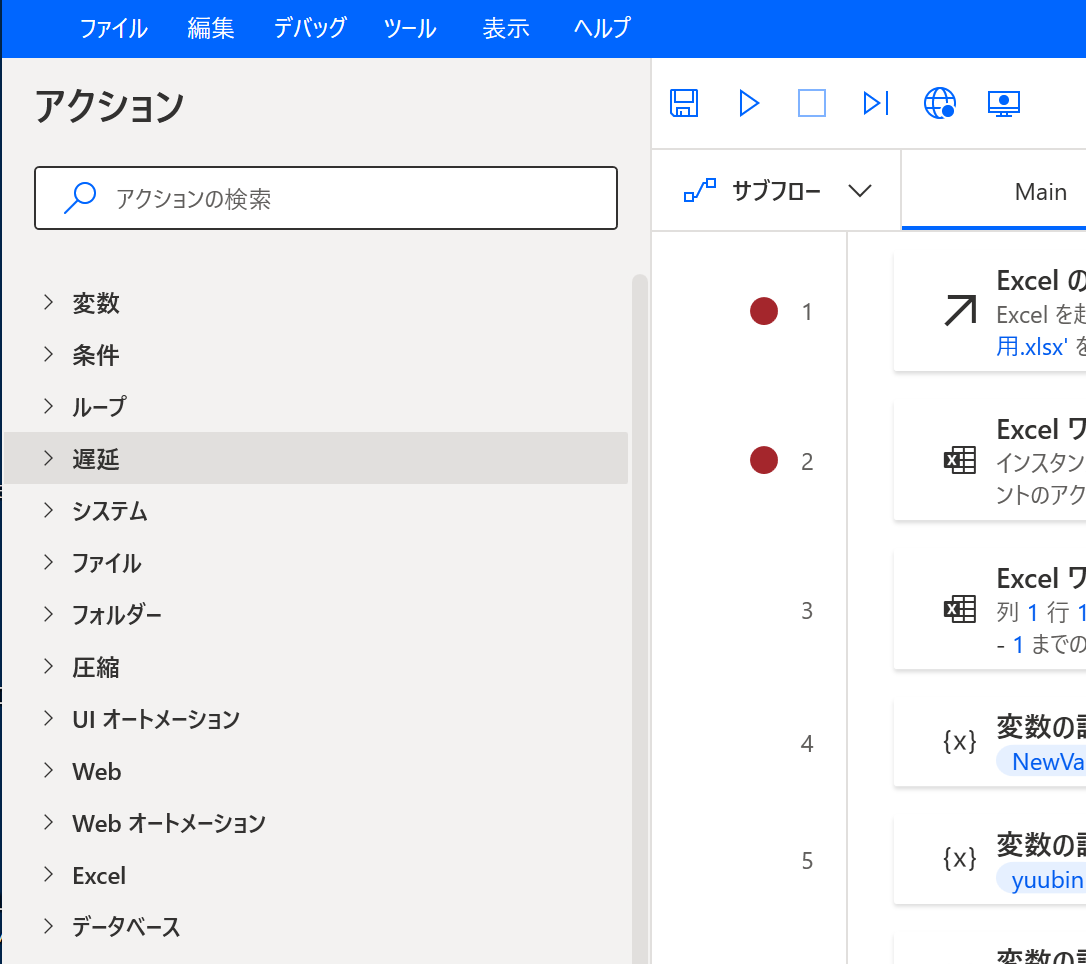
Task: Open the desktop recorder monitor icon
Action: [1004, 103]
